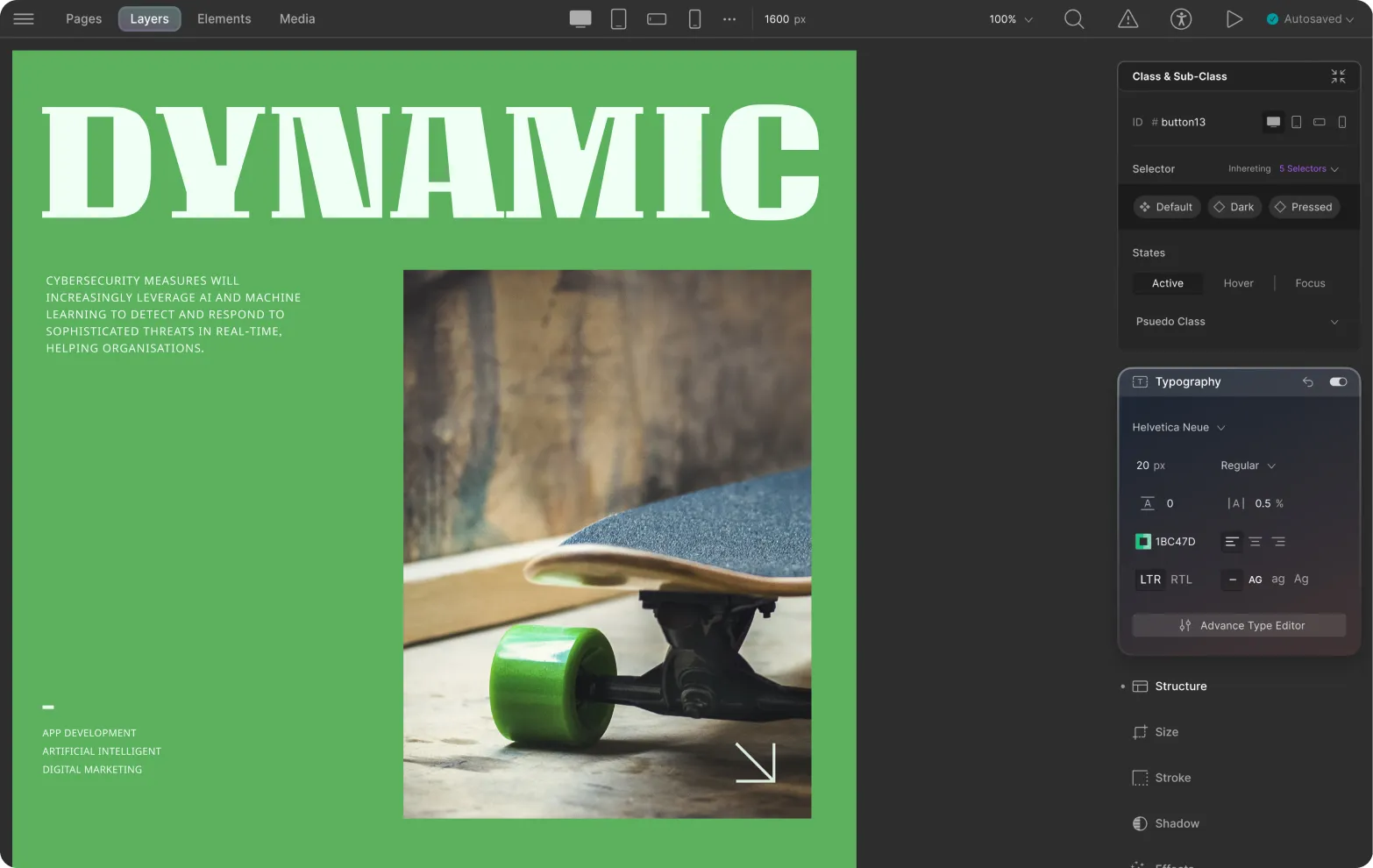This screenshot has height=868, width=1373.
Task: Collapse the Class & Sub-Class panel
Action: 1338,76
